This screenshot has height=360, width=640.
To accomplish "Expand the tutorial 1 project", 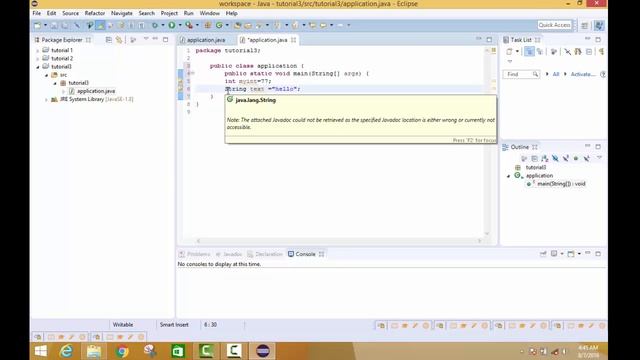I will pos(38,51).
